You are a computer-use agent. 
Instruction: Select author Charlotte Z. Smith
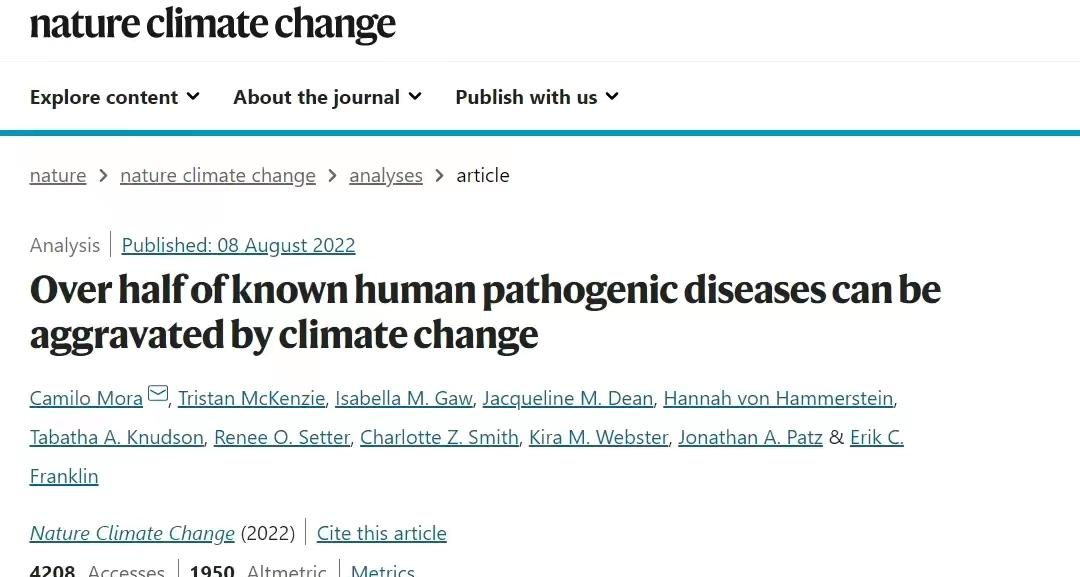[x=439, y=437]
